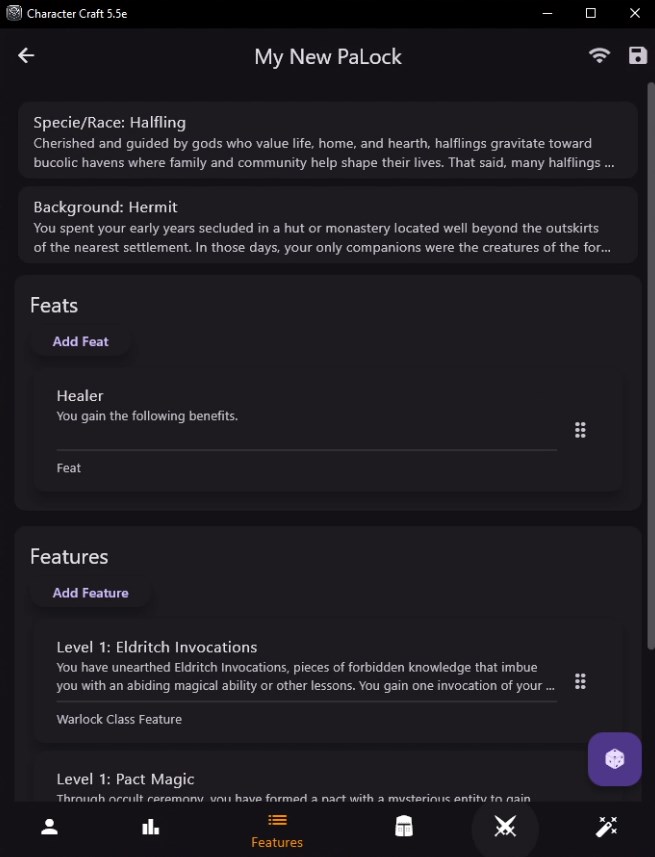Click the Healer feat drag handle
Screen dimensions: 655x857
(x=580, y=430)
